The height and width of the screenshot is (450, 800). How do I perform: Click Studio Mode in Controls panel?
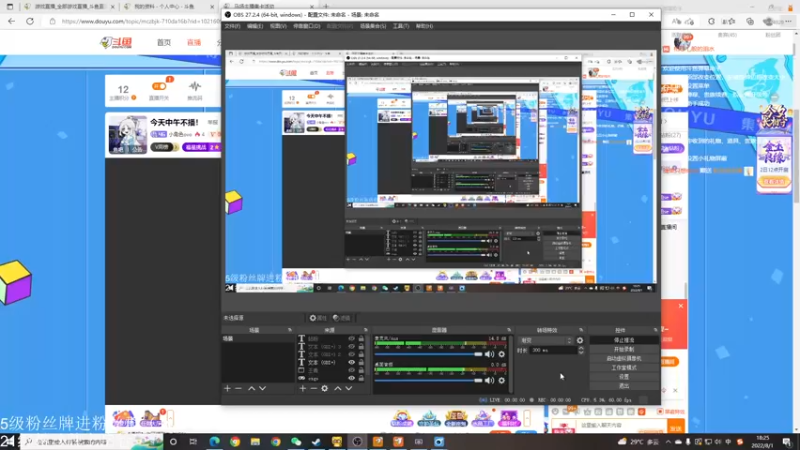[x=624, y=368]
